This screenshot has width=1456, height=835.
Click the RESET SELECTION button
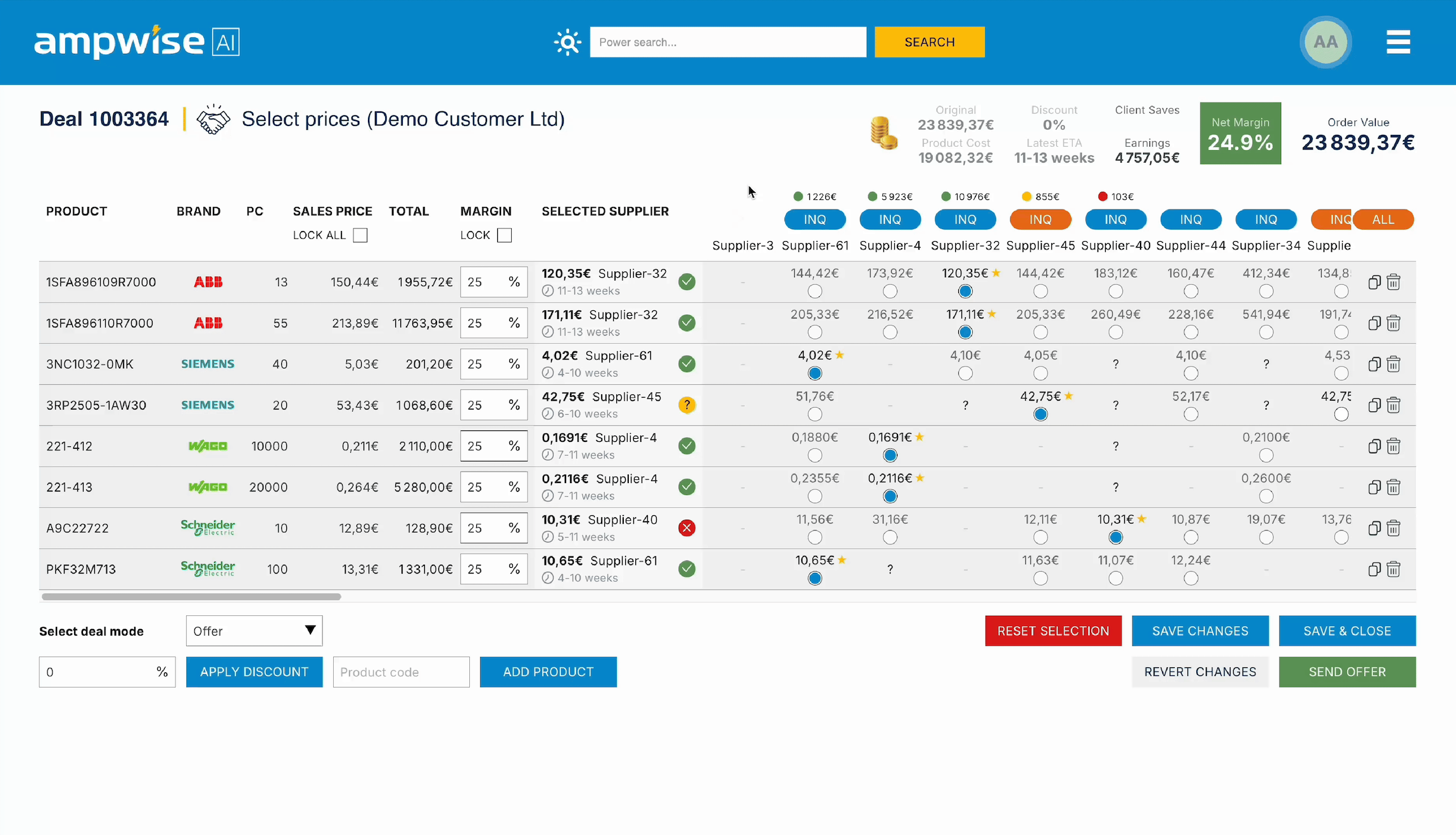point(1053,631)
